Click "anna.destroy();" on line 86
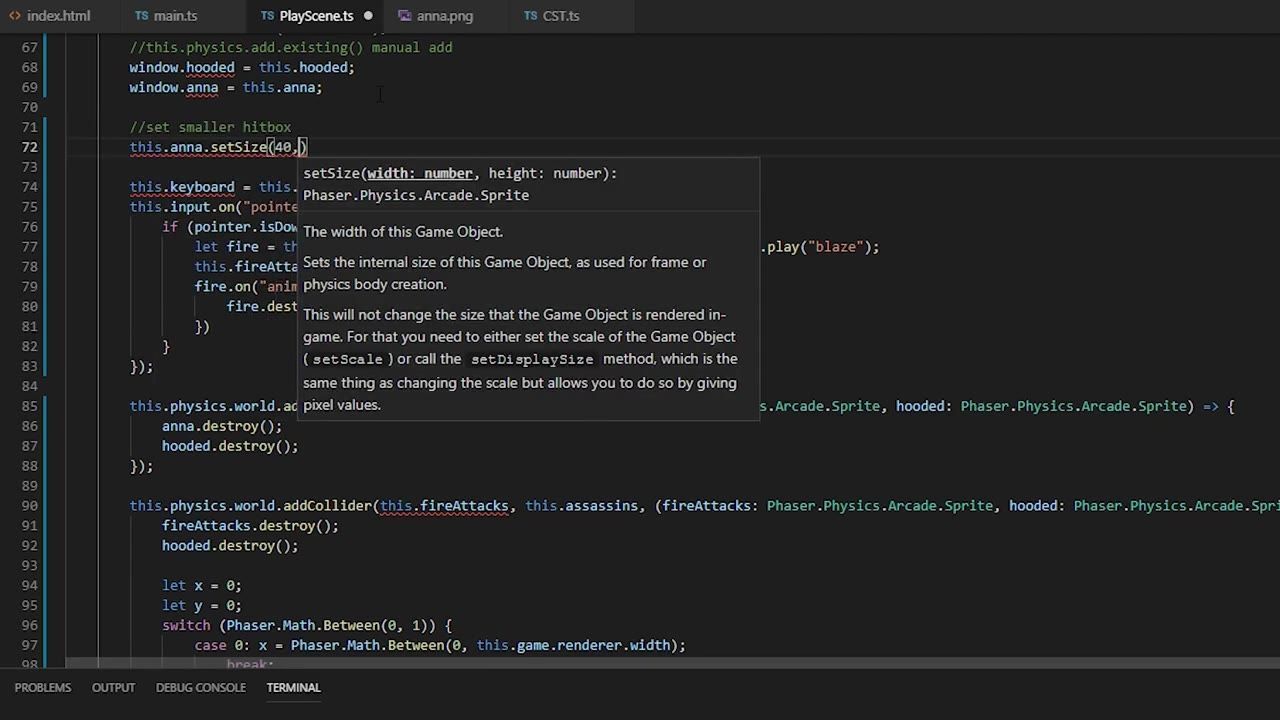Image resolution: width=1280 pixels, height=720 pixels. click(222, 426)
